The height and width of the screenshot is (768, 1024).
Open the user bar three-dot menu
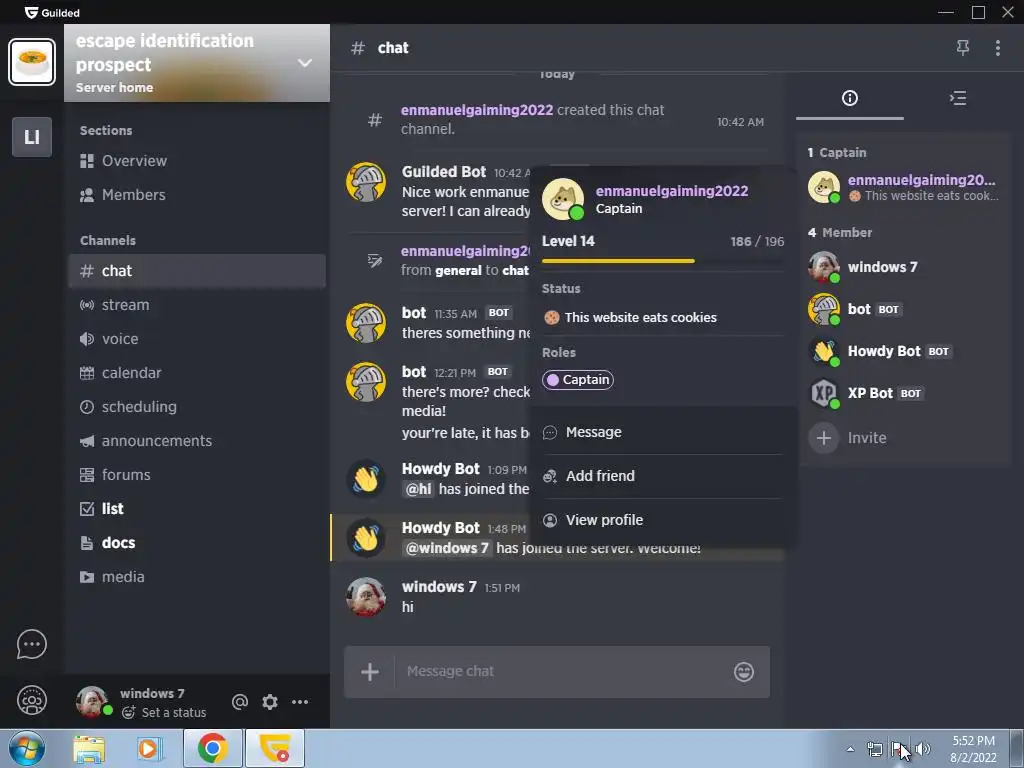(x=300, y=702)
